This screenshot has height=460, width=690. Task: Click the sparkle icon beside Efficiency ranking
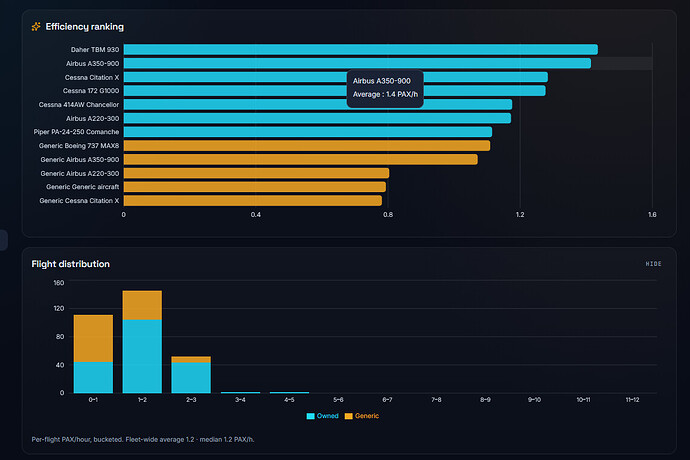coord(36,27)
